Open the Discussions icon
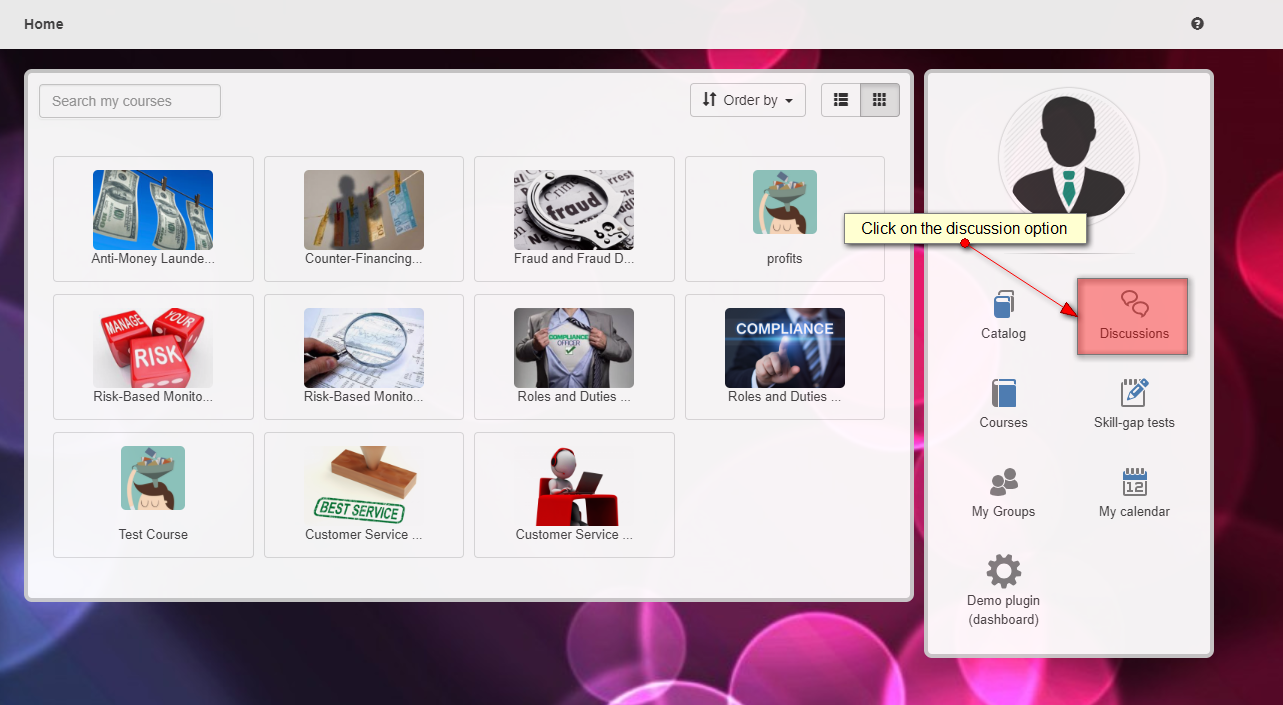The image size is (1283, 705). pos(1134,304)
